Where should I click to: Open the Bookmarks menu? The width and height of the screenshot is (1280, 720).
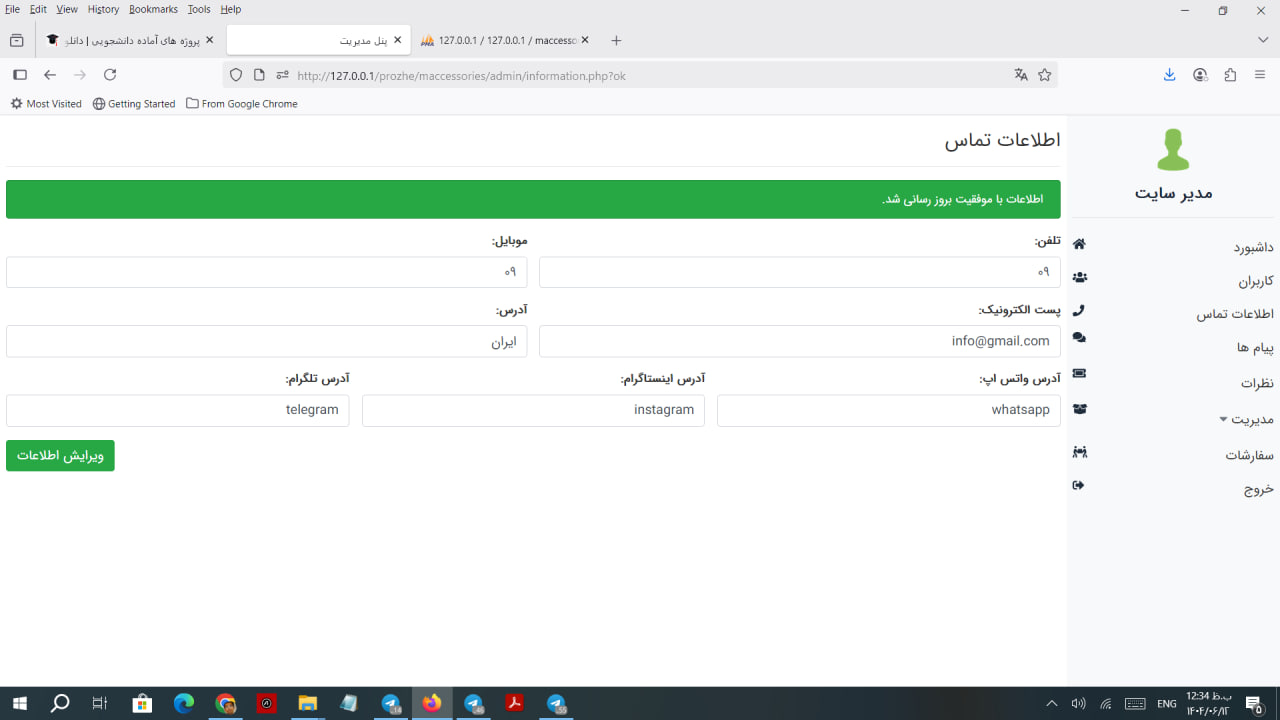[x=153, y=9]
